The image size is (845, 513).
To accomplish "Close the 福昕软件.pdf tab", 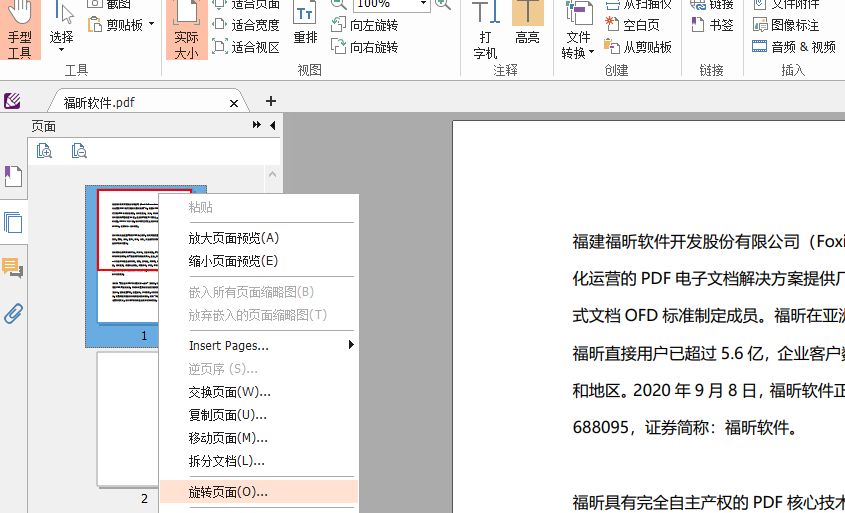I will click(234, 103).
